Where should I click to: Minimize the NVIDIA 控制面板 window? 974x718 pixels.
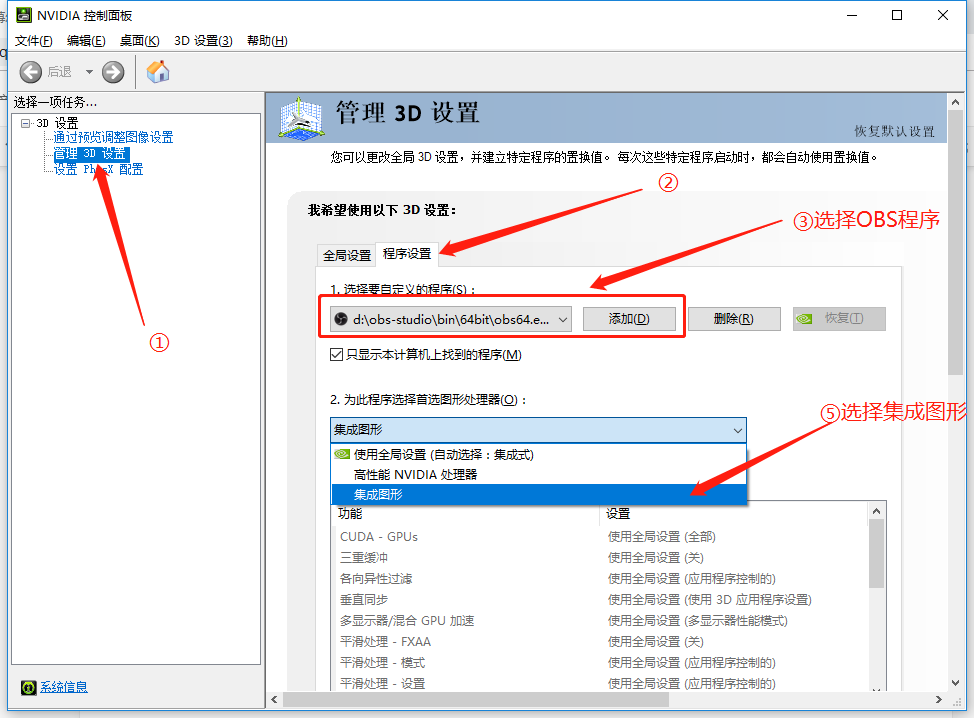click(x=852, y=16)
